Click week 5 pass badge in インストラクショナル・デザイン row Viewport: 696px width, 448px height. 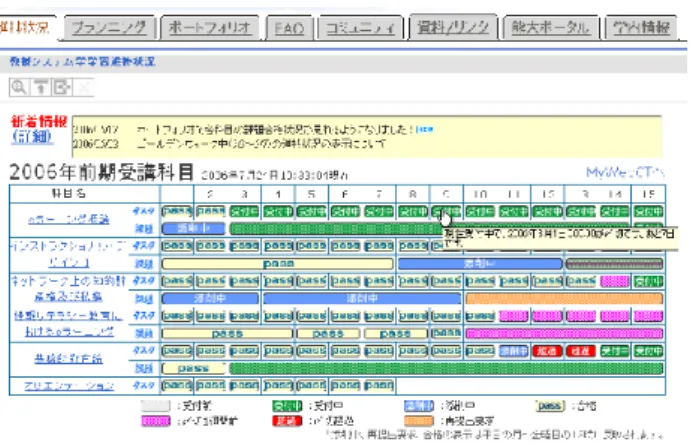click(312, 246)
